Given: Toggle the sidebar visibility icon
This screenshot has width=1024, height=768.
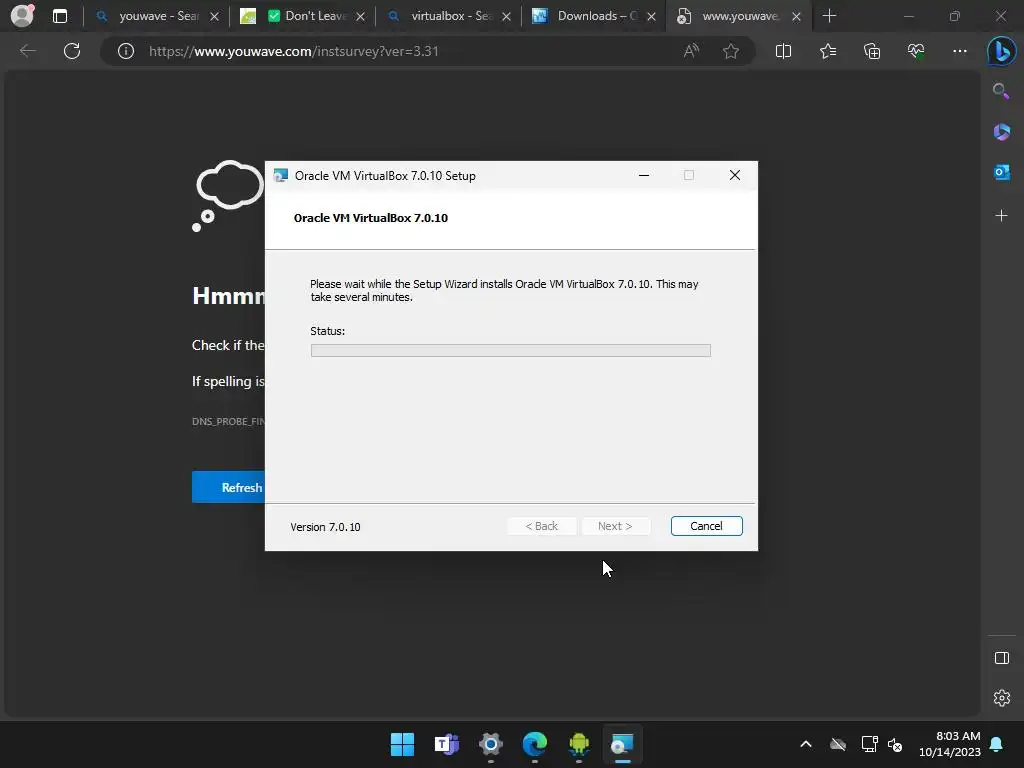Looking at the screenshot, I should [x=1001, y=658].
